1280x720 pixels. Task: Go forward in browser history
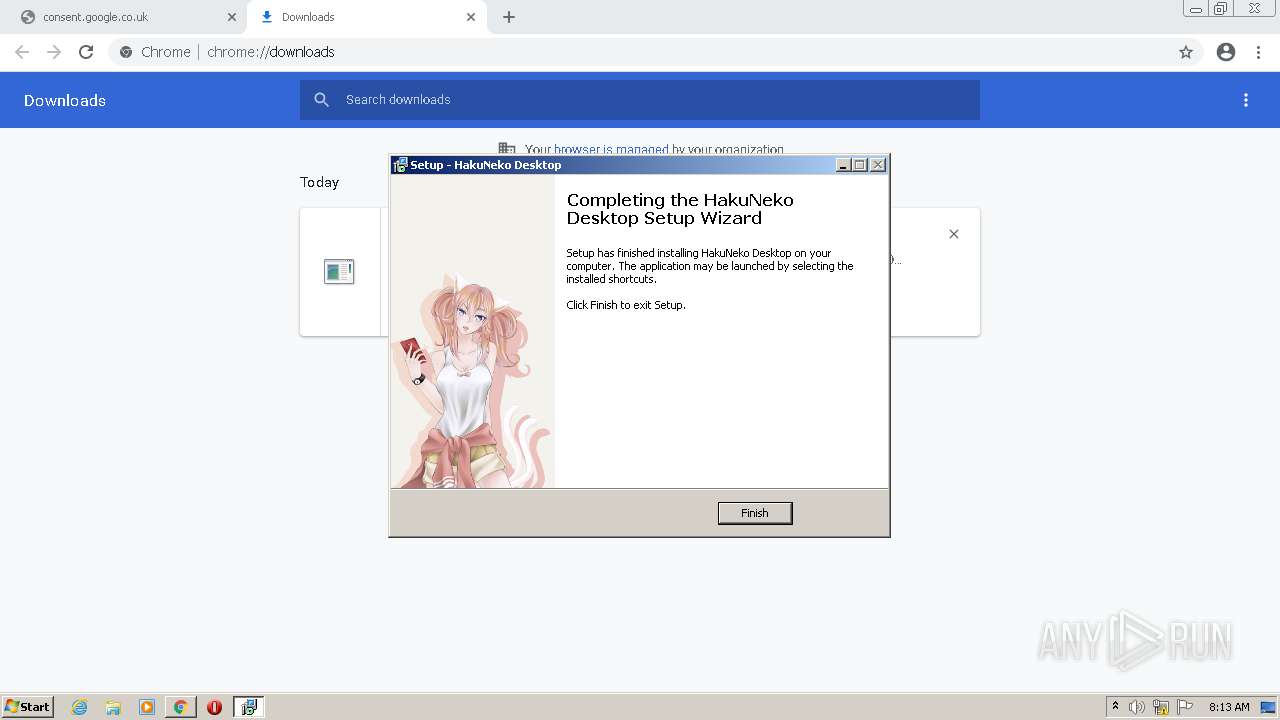coord(54,52)
